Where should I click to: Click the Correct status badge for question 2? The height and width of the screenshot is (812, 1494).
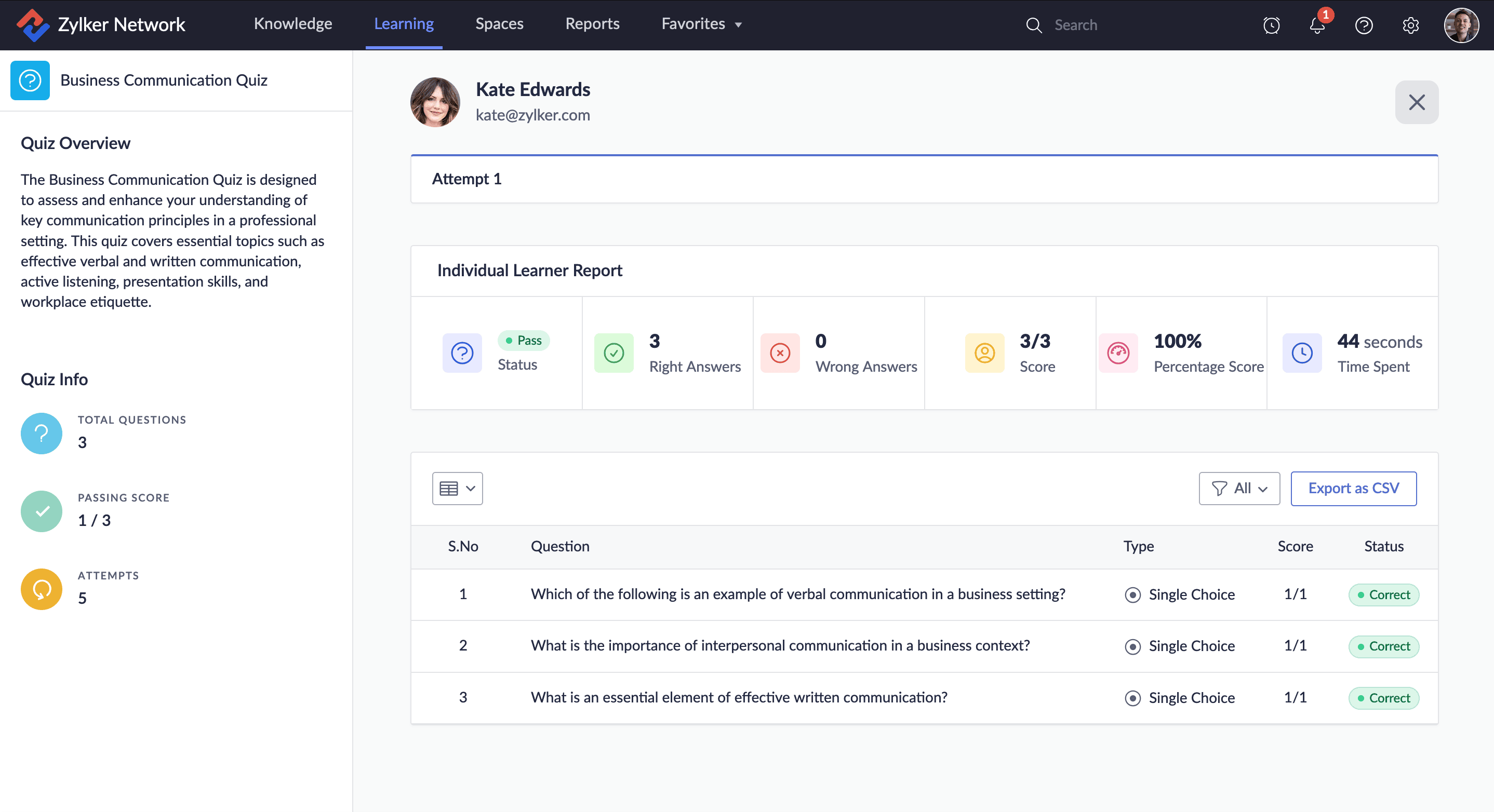click(x=1383, y=646)
